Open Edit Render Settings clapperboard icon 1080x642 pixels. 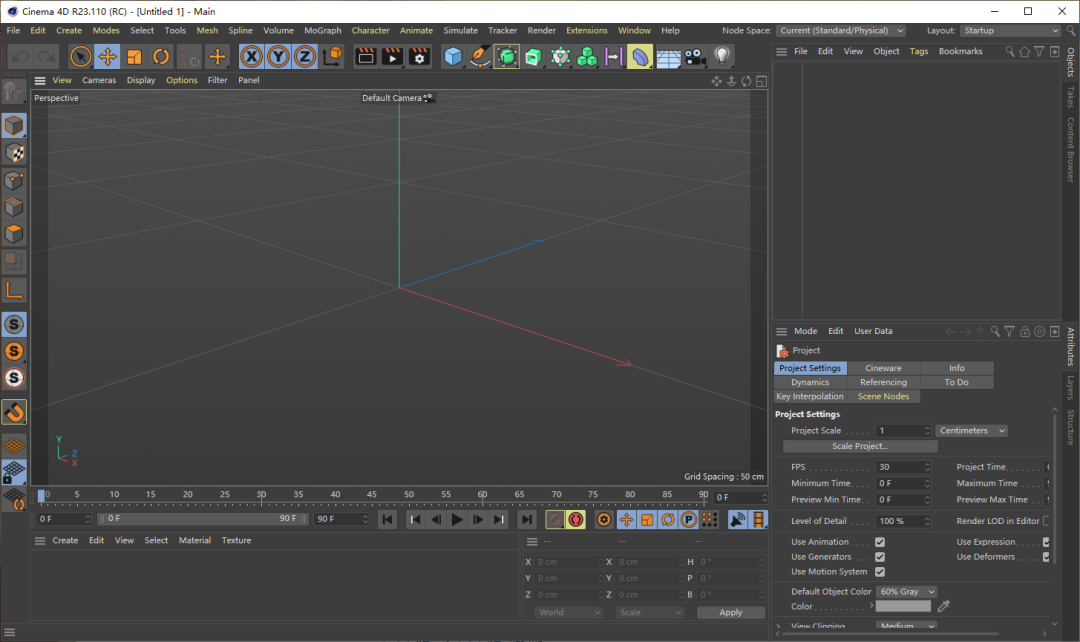click(419, 57)
